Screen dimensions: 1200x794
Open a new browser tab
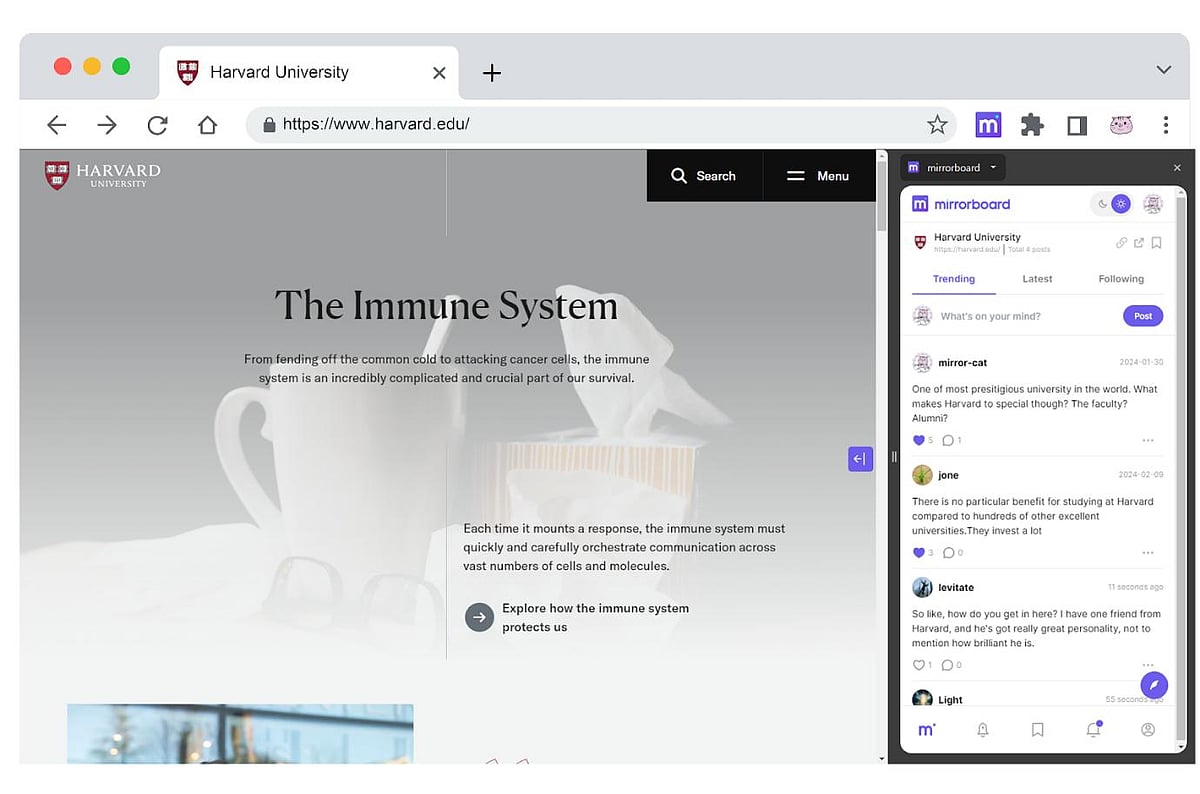tap(491, 72)
